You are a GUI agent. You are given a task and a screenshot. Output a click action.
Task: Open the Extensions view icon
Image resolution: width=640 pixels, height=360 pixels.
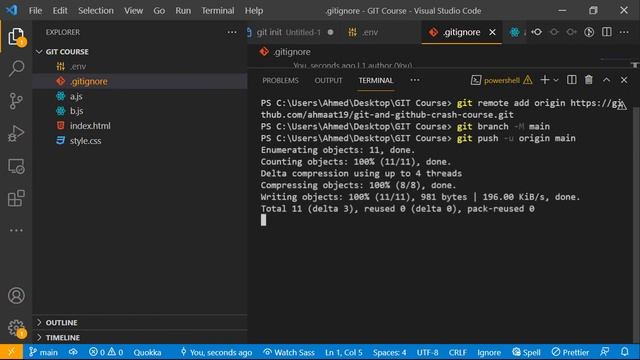coord(16,198)
